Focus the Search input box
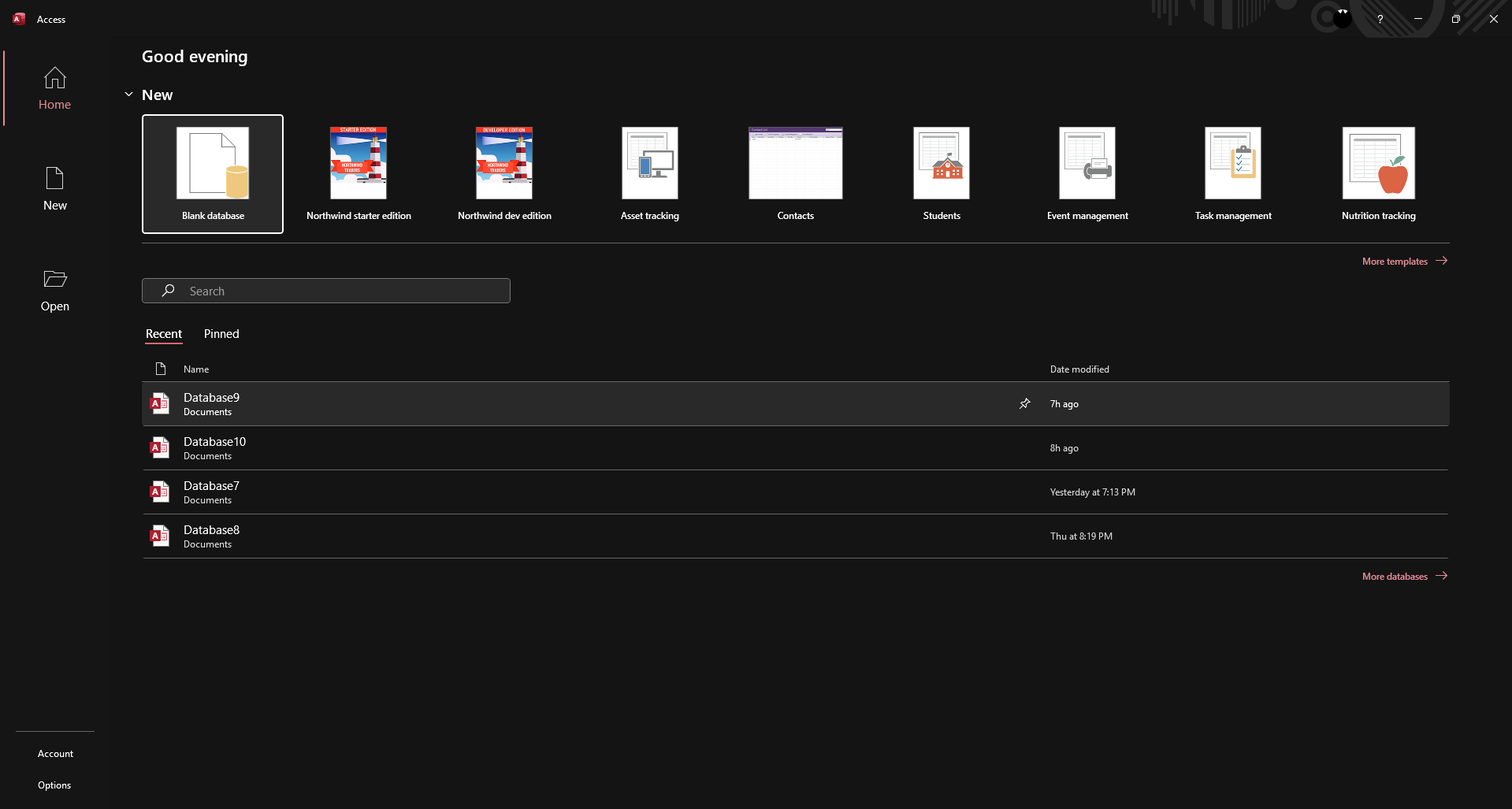1512x809 pixels. [x=326, y=291]
